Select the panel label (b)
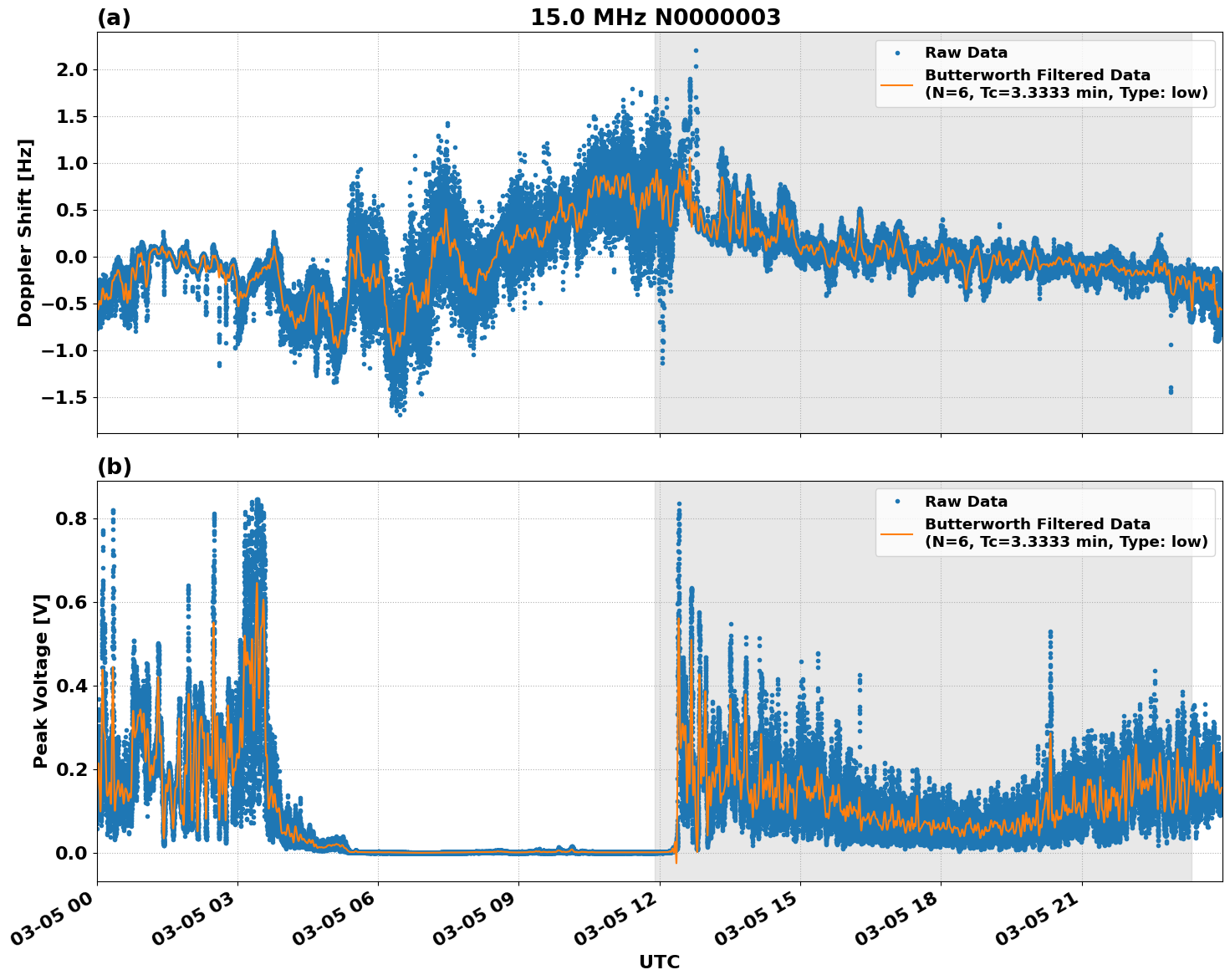The image size is (1230, 980). 115,467
